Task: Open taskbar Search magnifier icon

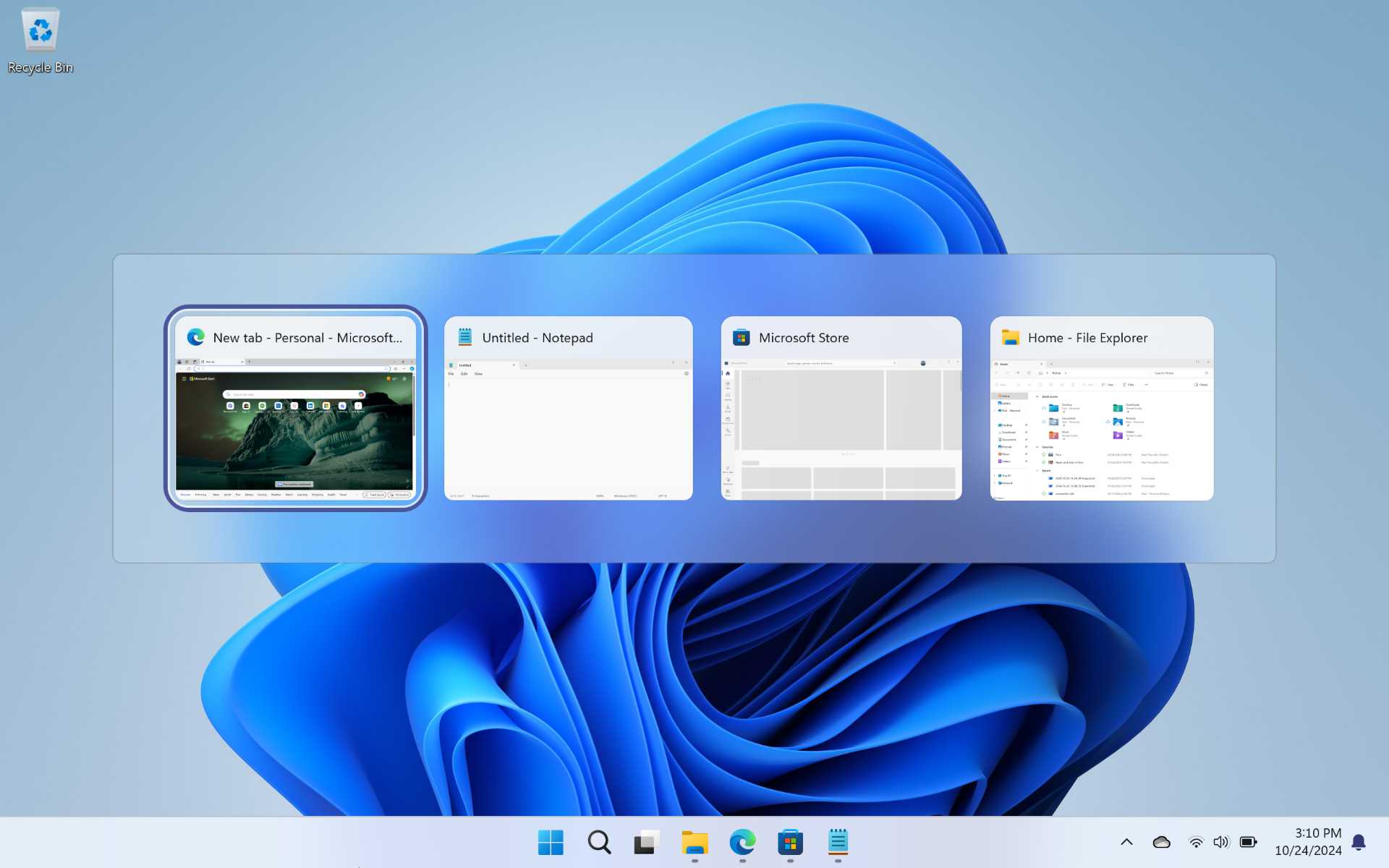Action: coord(599,842)
